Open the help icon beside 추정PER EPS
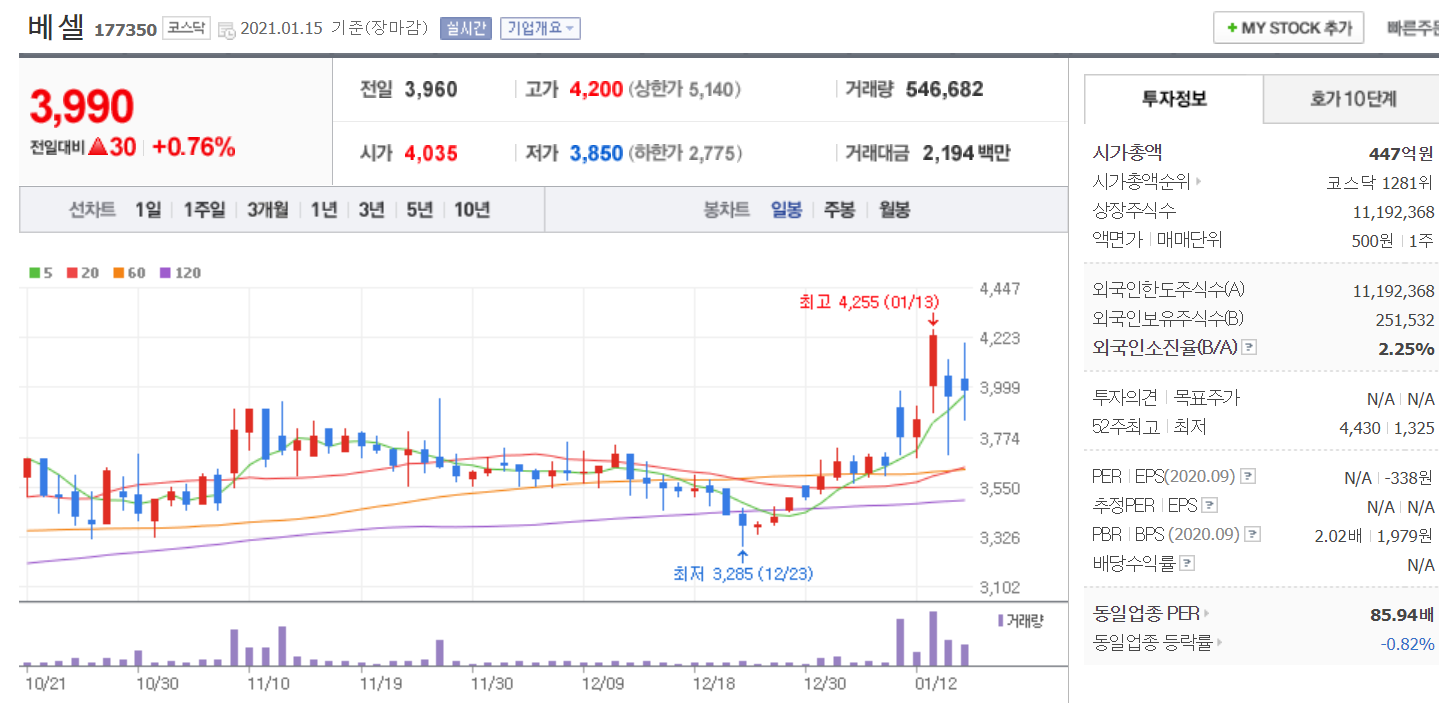 click(x=1209, y=506)
